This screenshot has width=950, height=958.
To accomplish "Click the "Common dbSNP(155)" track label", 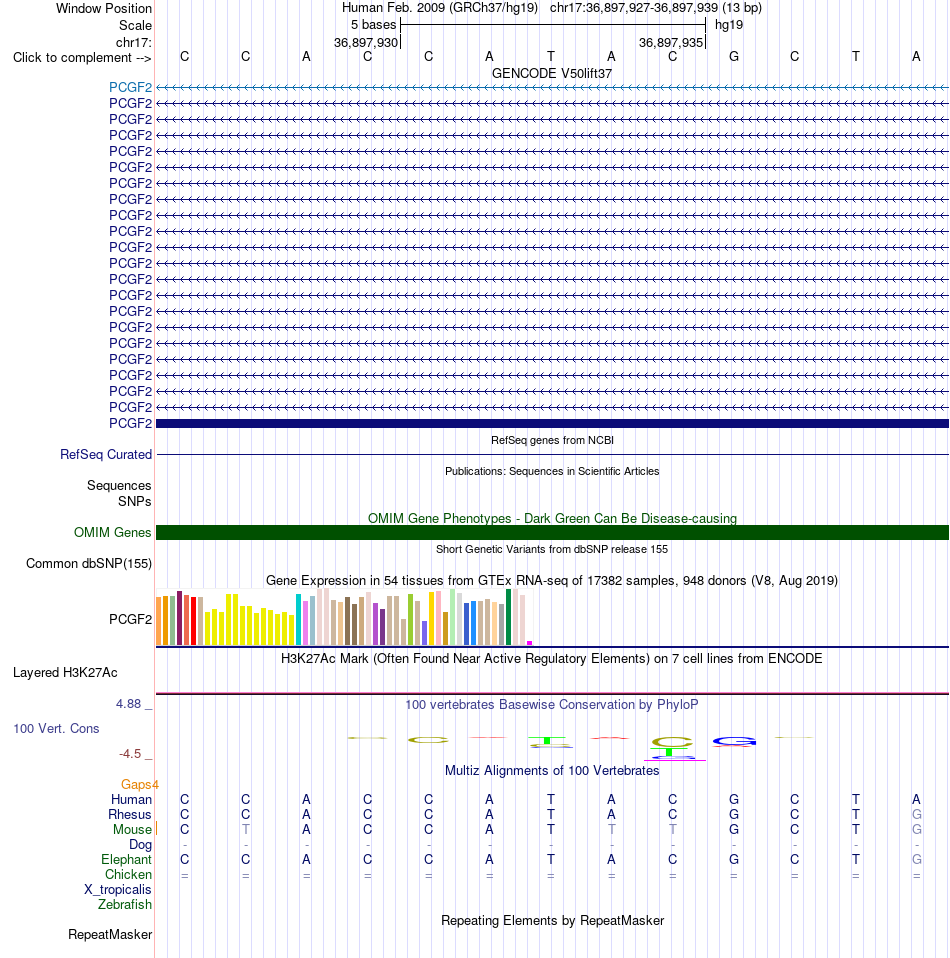I will click(x=89, y=563).
